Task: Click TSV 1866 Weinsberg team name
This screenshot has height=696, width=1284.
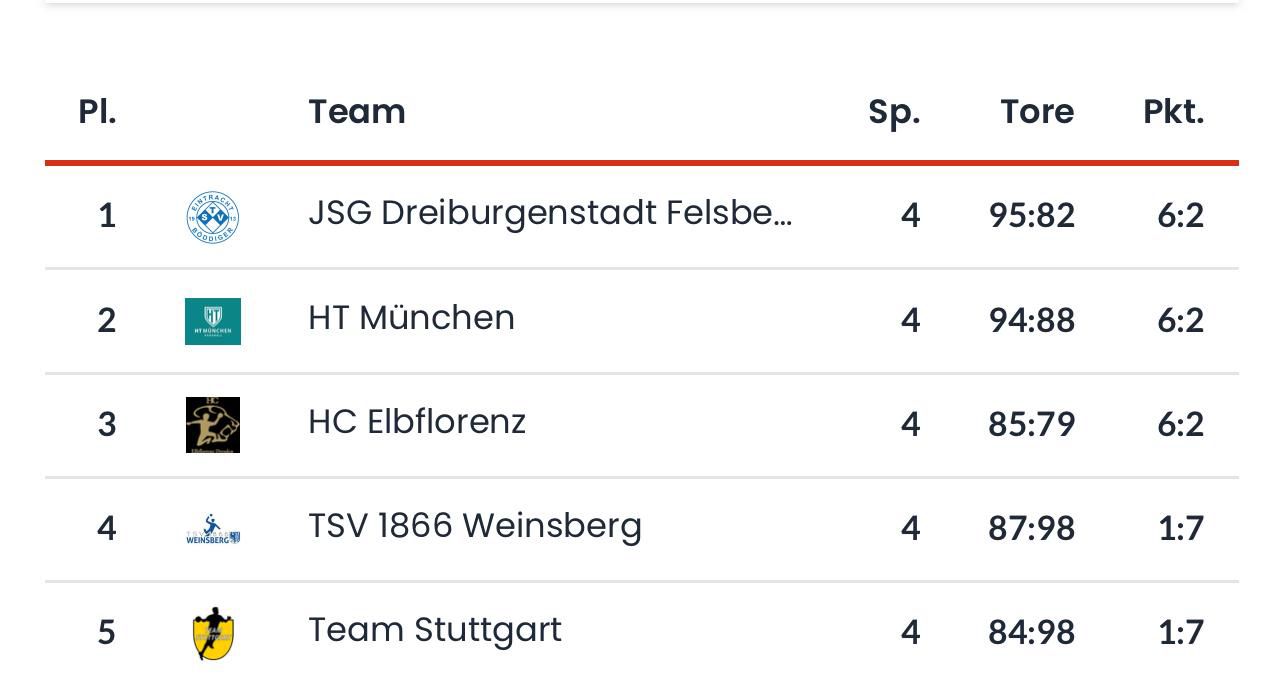Action: (x=475, y=526)
